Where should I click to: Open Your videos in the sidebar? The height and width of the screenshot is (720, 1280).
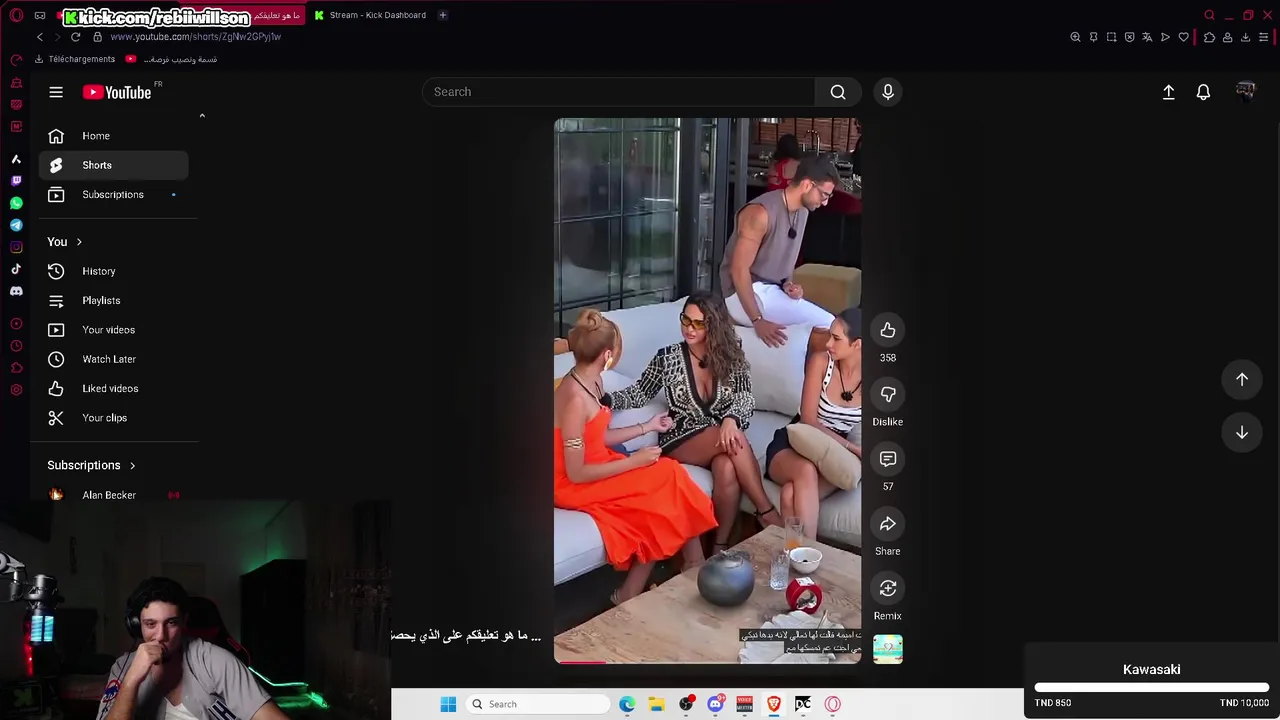113,330
